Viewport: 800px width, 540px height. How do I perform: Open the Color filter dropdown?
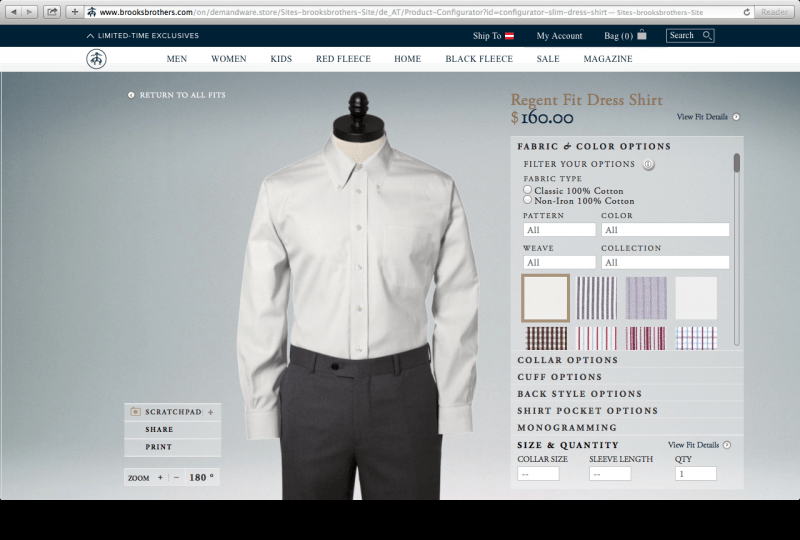pos(665,230)
